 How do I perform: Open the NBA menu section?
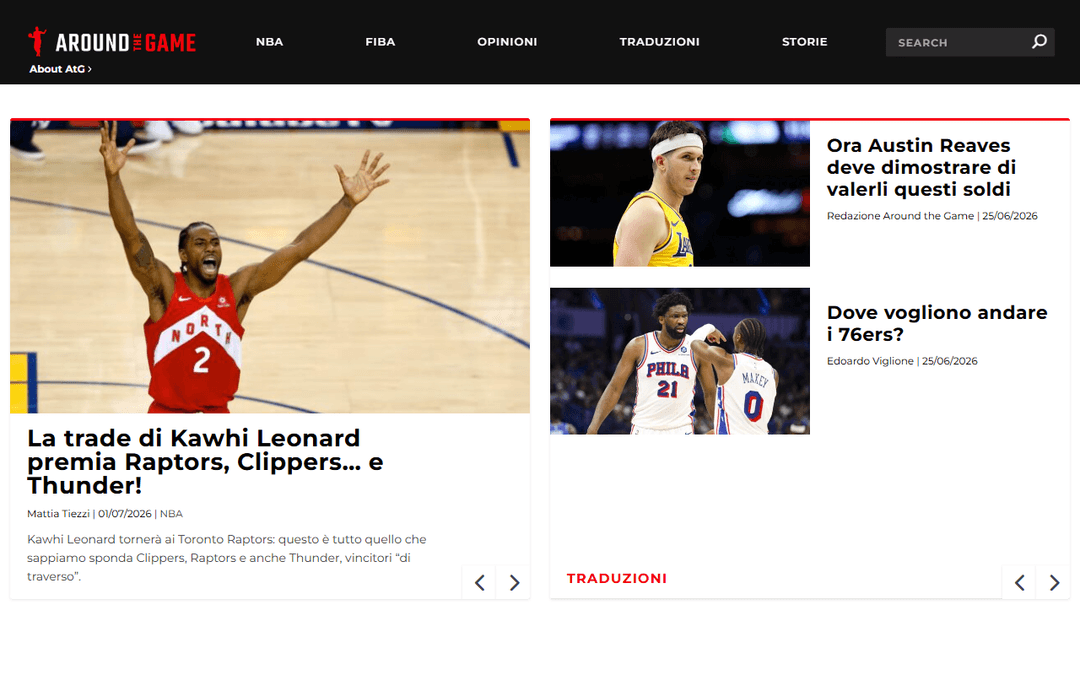[x=269, y=42]
